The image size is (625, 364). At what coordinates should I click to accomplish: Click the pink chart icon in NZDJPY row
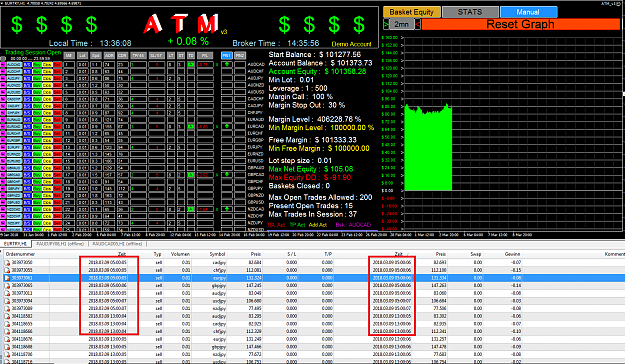coord(2,223)
